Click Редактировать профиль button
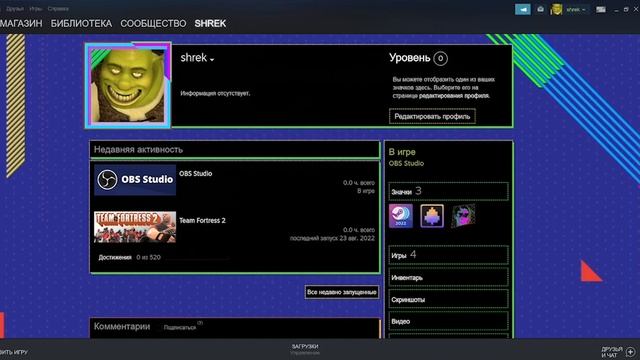 click(x=432, y=116)
